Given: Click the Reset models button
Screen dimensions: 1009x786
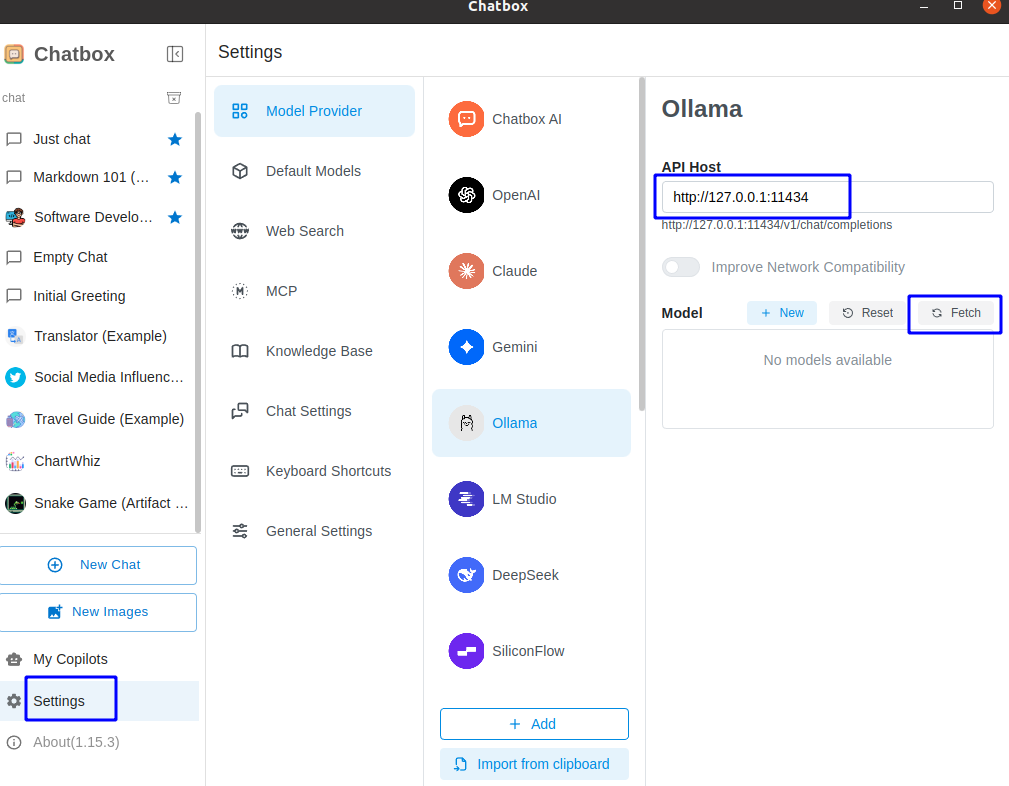Looking at the screenshot, I should (867, 313).
